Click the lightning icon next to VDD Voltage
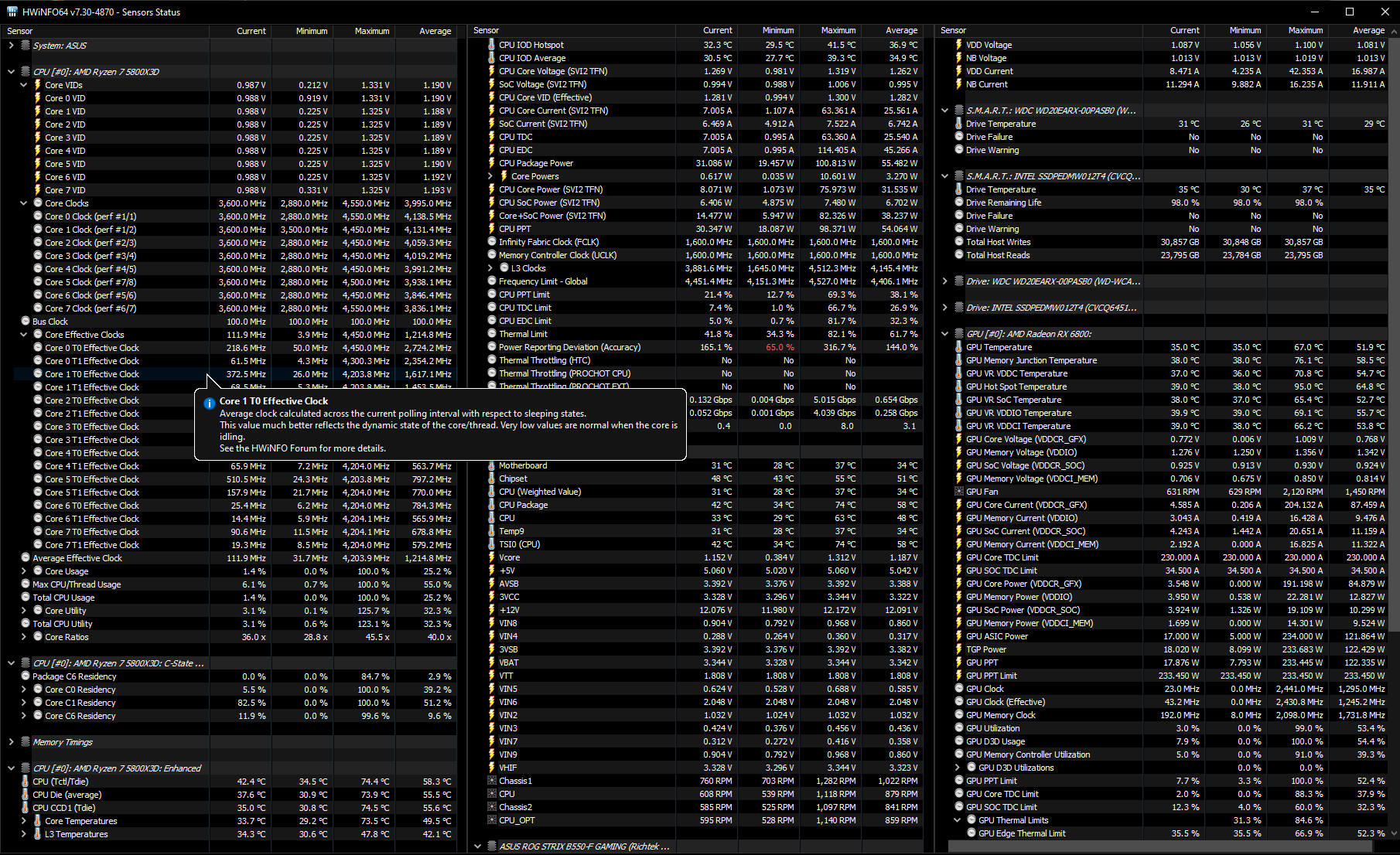 [959, 45]
